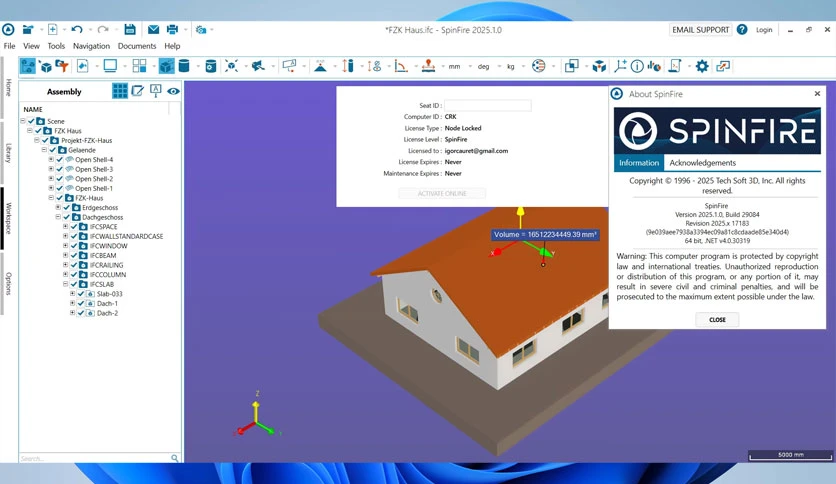Click the Redo arrow icon

pos(103,30)
